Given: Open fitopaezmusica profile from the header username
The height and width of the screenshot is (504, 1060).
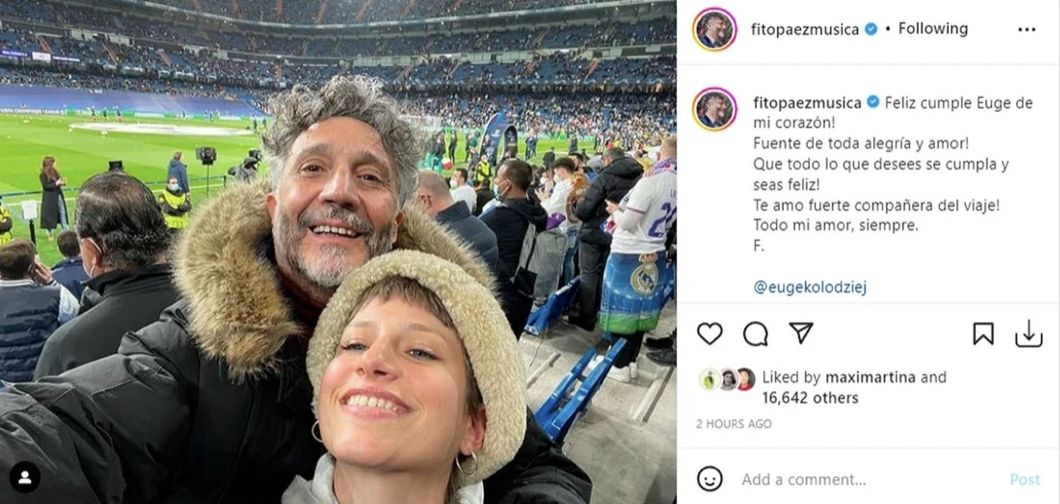Looking at the screenshot, I should coord(804,29).
